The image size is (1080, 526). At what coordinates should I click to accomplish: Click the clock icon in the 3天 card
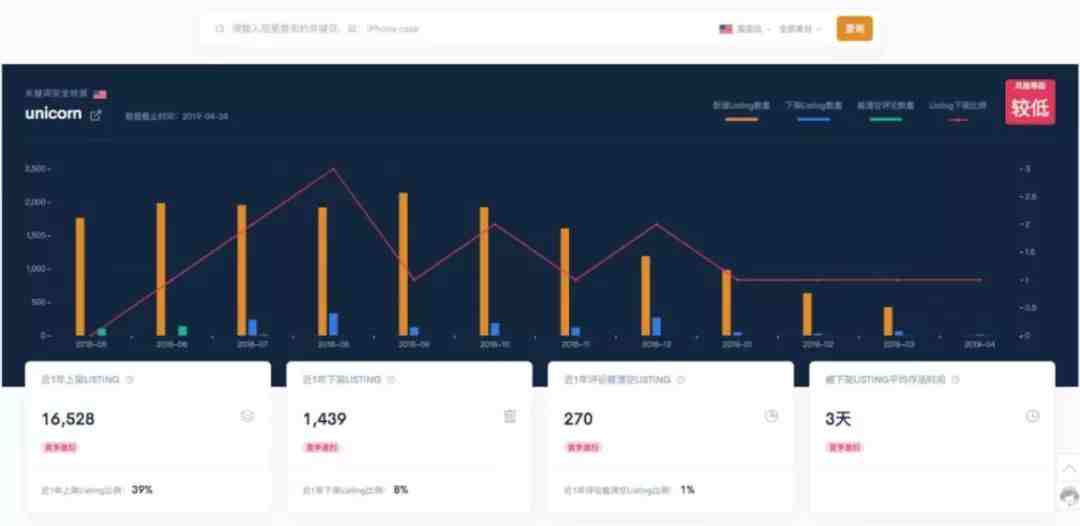[1032, 416]
